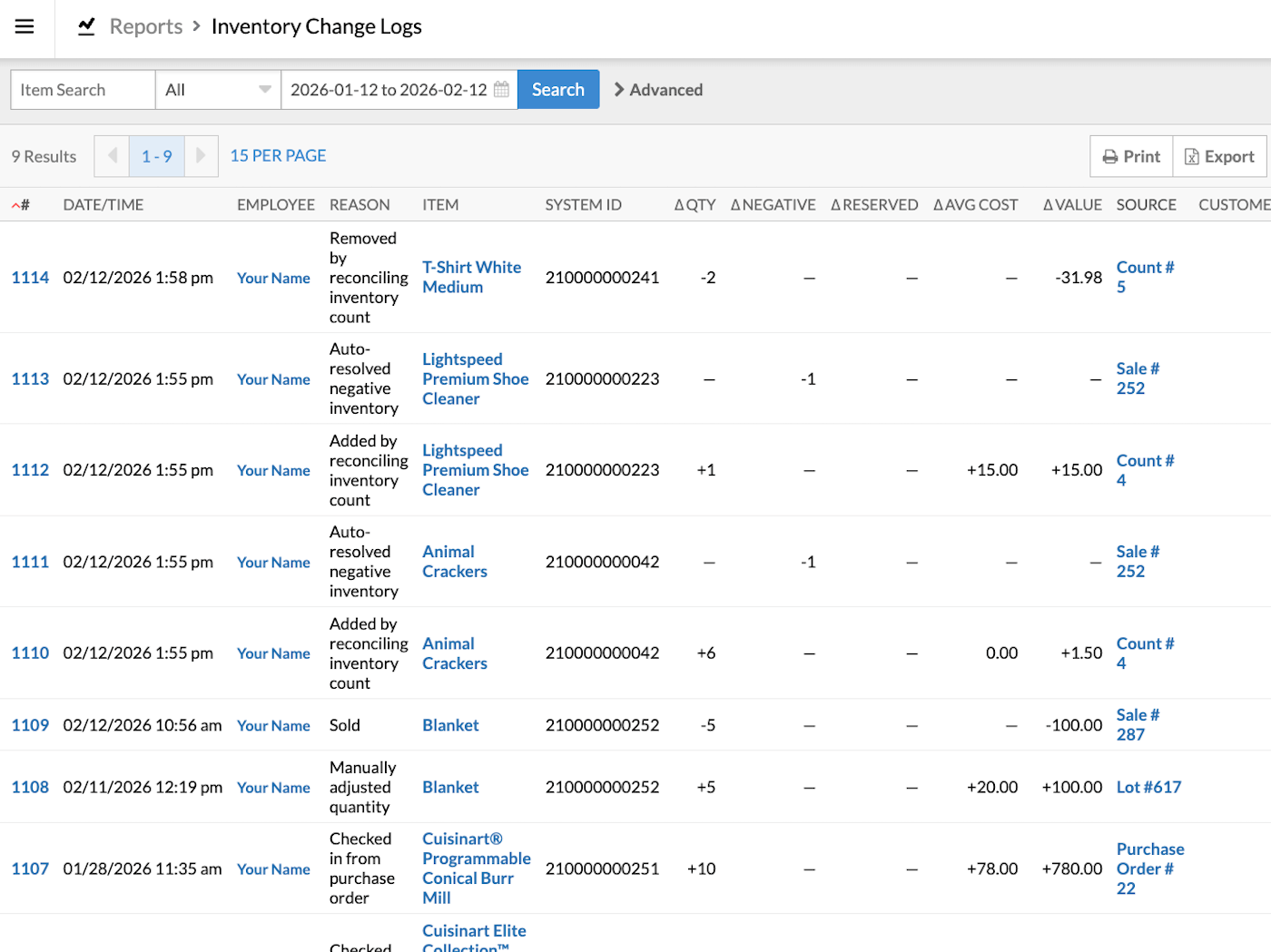Sort by Δ NEGATIVE column
This screenshot has height=952, width=1271.
773,205
